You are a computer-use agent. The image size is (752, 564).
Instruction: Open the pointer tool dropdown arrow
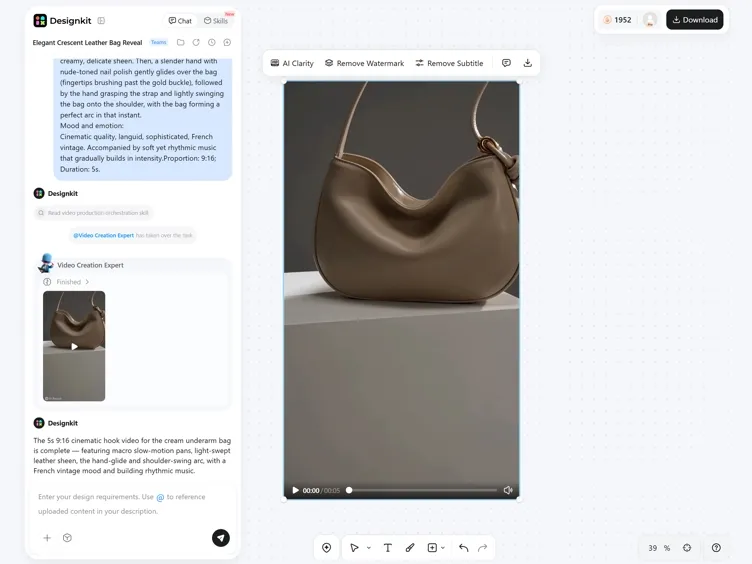click(369, 548)
